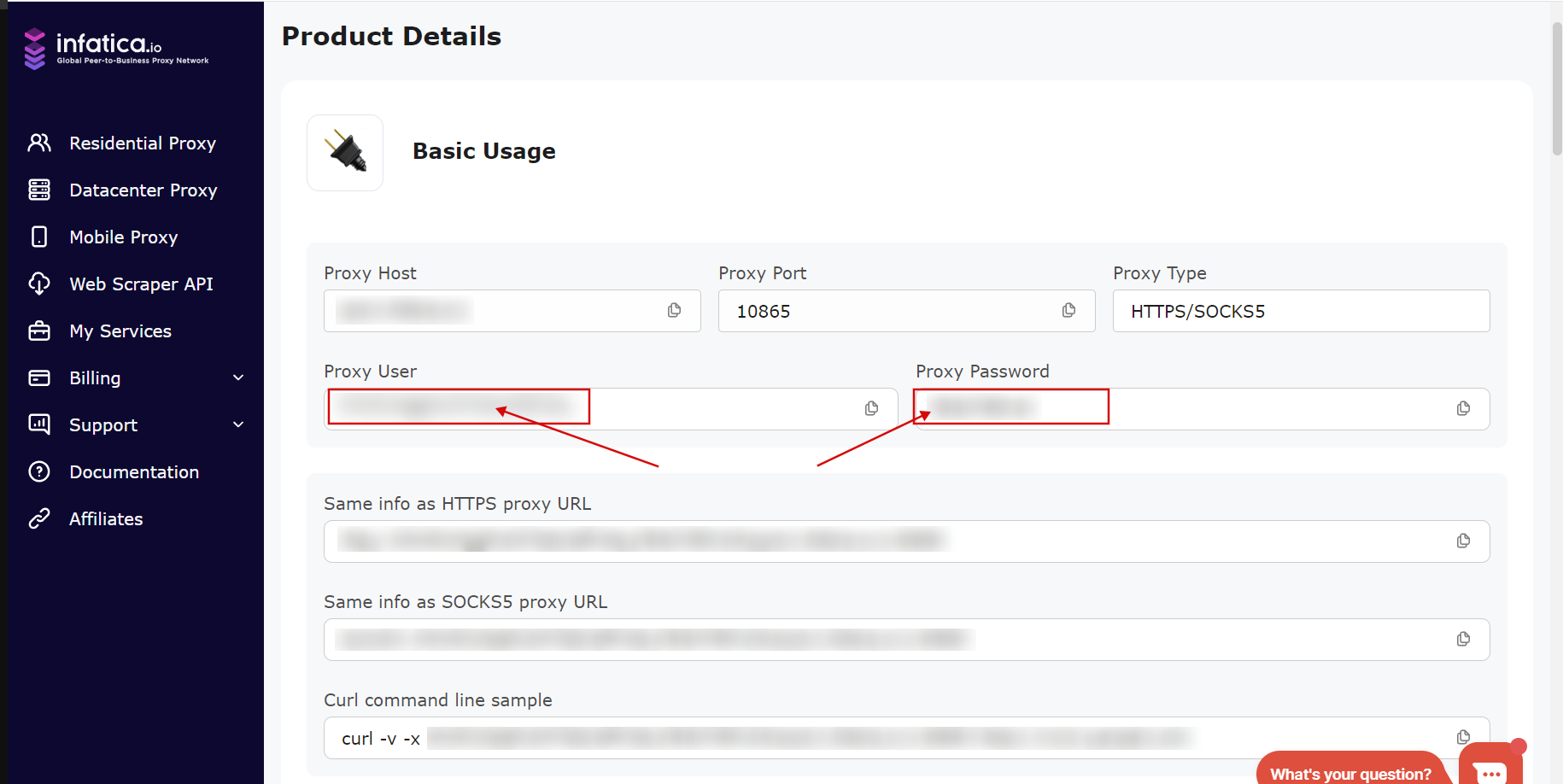This screenshot has width=1563, height=784.
Task: Copy the Curl command line sample
Action: pos(1463,736)
